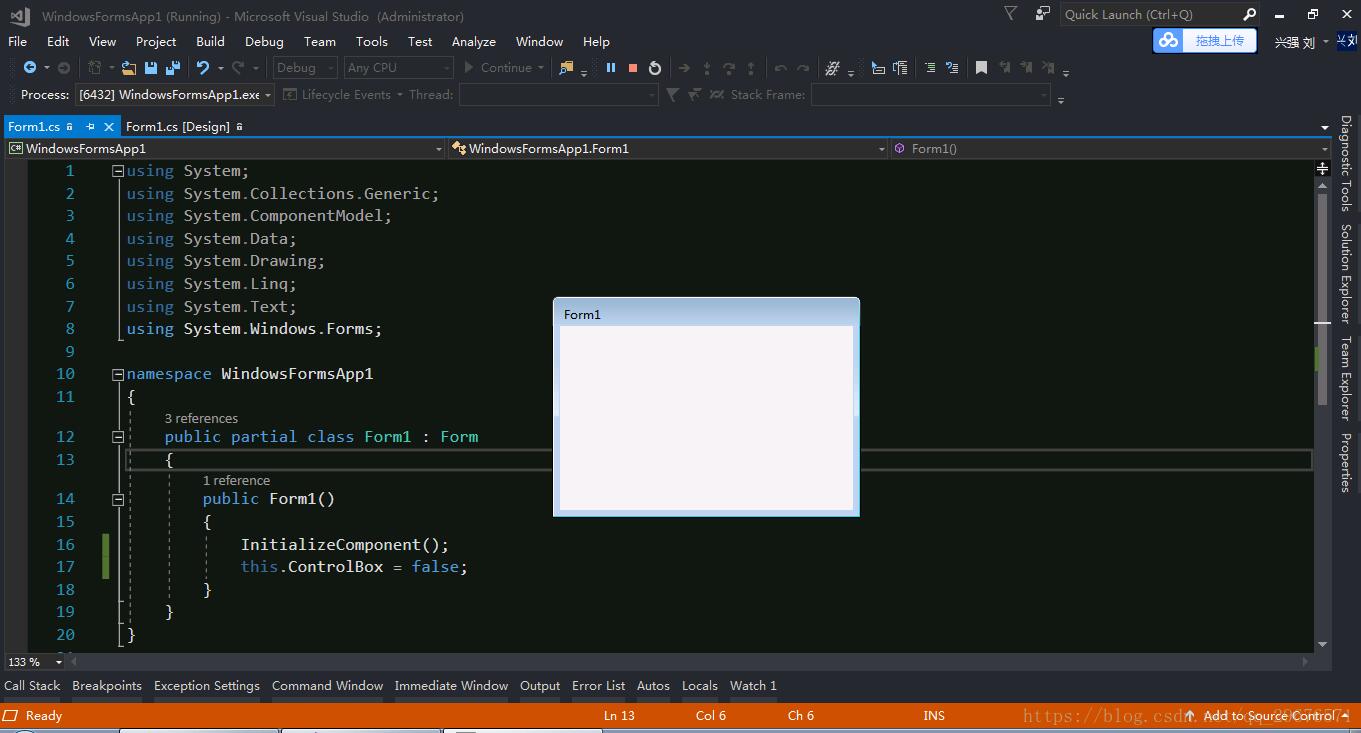
Task: Click the Undo arrow icon
Action: (203, 68)
